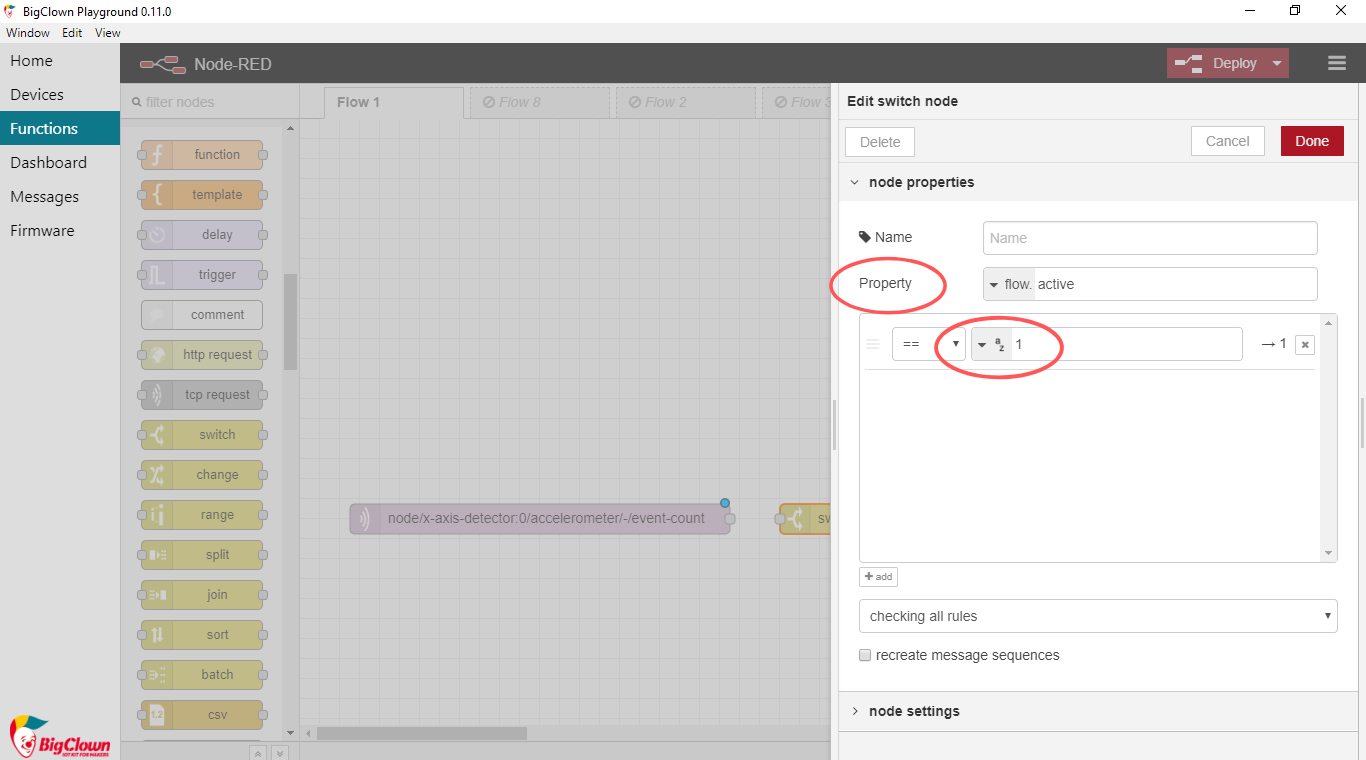Screen dimensions: 1366x760
Task: Toggle recreate message sequences checkbox
Action: (x=865, y=656)
